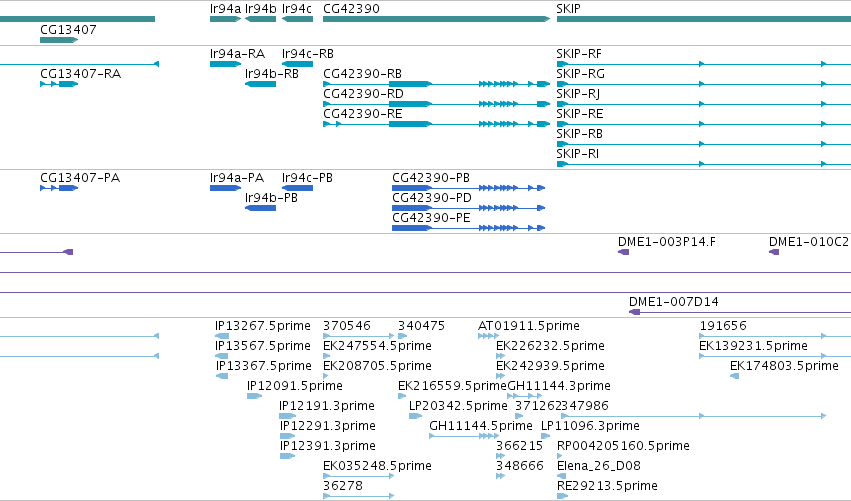Click EST IP12391.3prime
The image size is (851, 501).
(x=328, y=447)
